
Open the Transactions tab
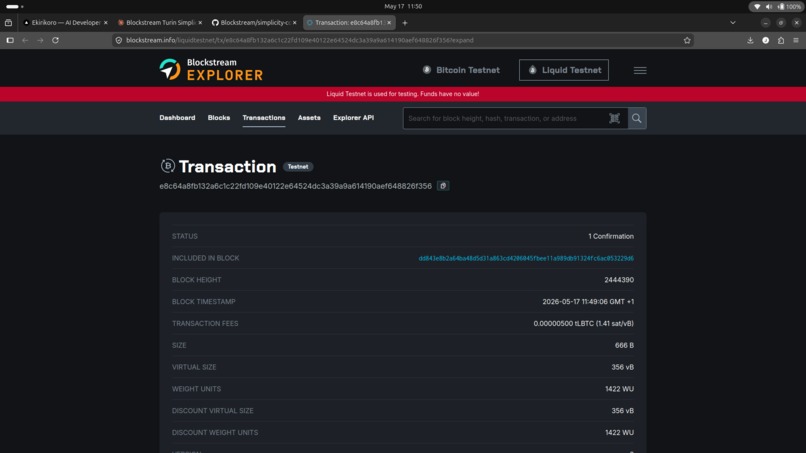coord(264,118)
